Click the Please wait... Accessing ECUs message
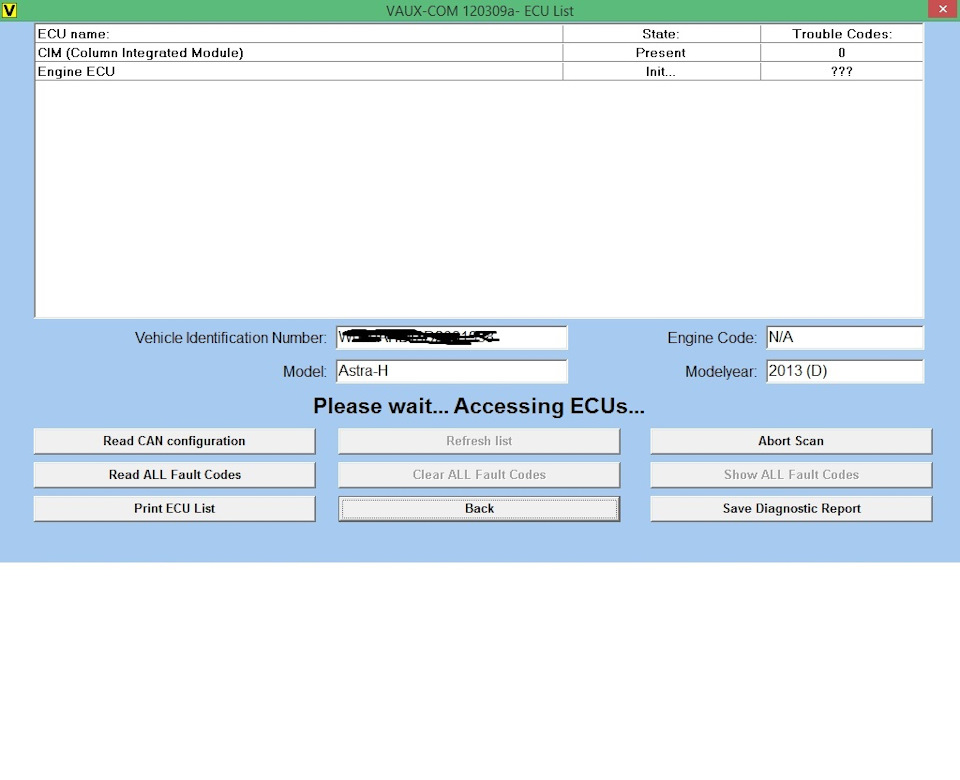 click(479, 406)
